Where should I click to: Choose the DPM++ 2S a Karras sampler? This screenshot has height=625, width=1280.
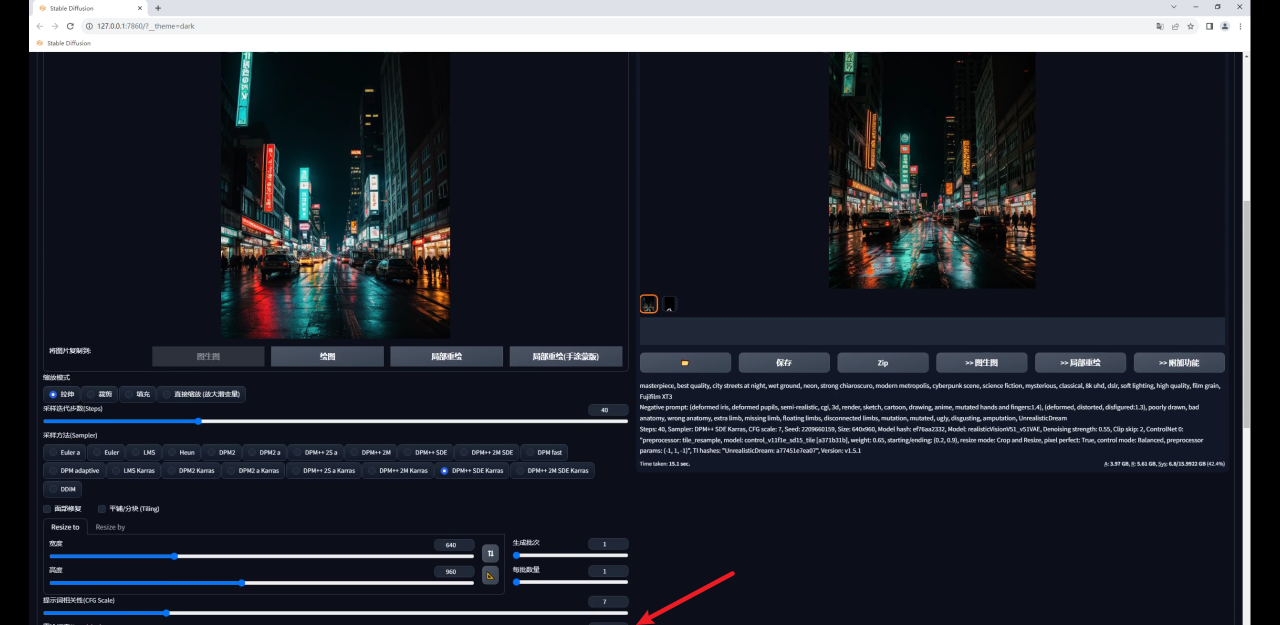click(x=323, y=470)
